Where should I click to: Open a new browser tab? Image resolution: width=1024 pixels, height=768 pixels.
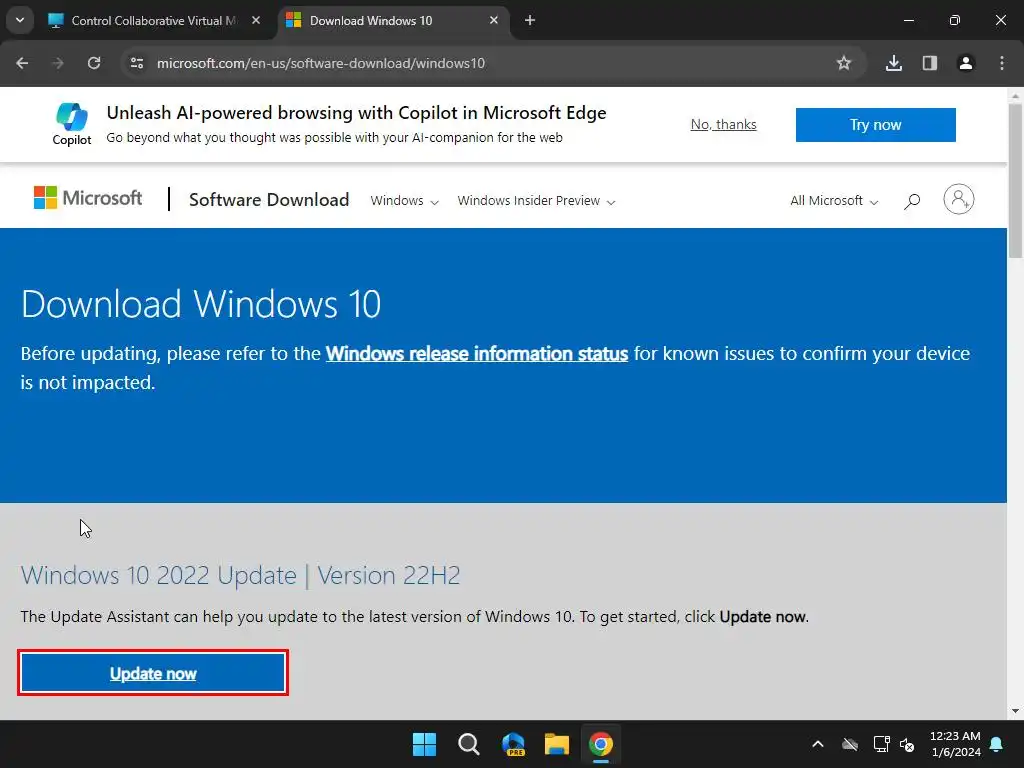pyautogui.click(x=530, y=20)
